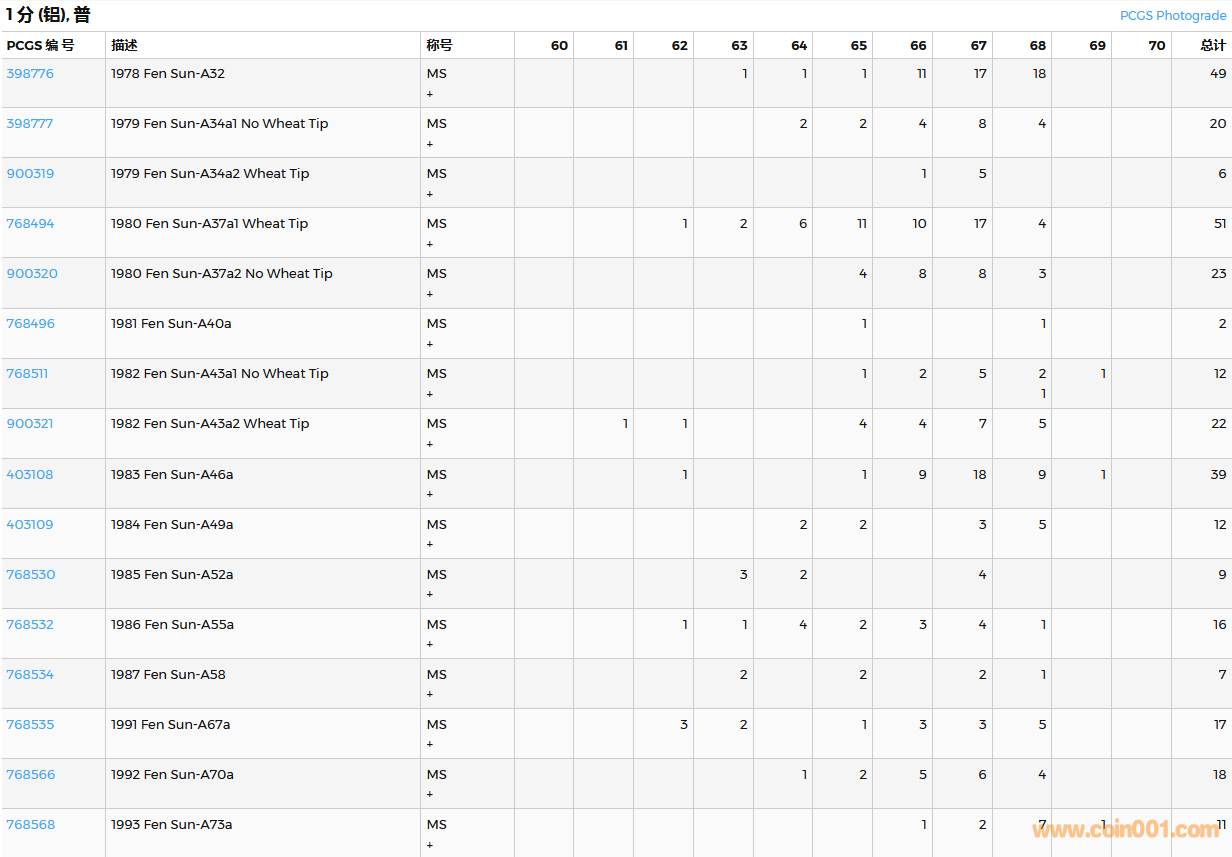Open PCGS number 398777 entry
1232x857 pixels.
tap(30, 124)
